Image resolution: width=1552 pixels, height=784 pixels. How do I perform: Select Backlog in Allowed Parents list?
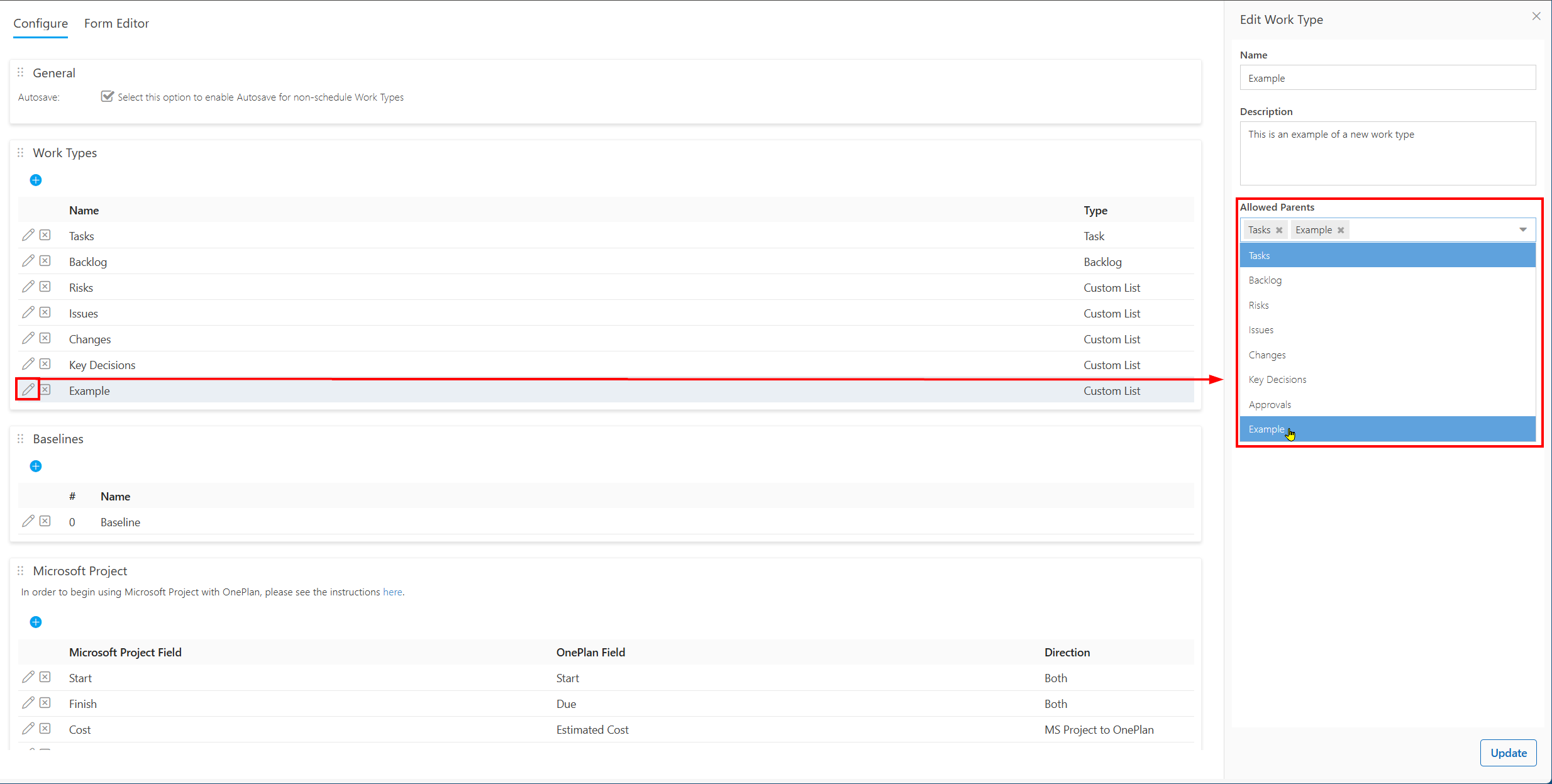1387,280
